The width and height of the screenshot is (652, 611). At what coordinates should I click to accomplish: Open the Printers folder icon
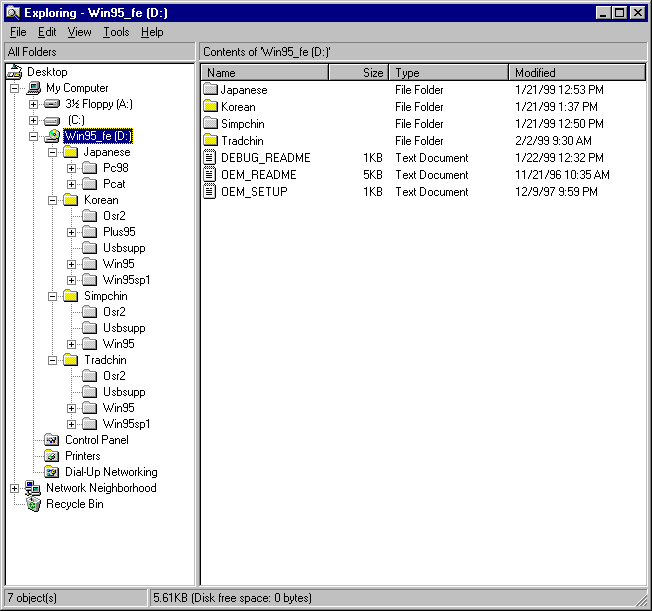tap(52, 456)
